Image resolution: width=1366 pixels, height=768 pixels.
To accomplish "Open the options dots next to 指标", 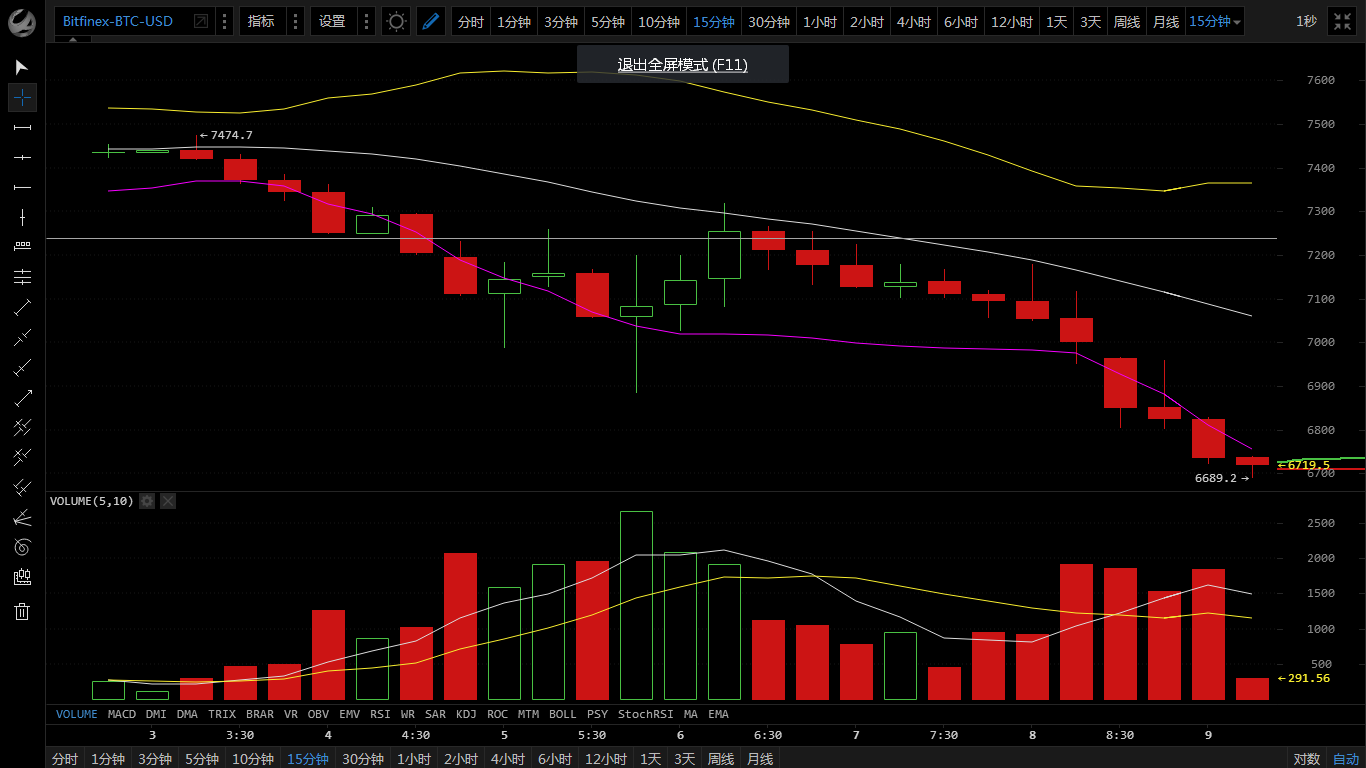I will tap(295, 21).
